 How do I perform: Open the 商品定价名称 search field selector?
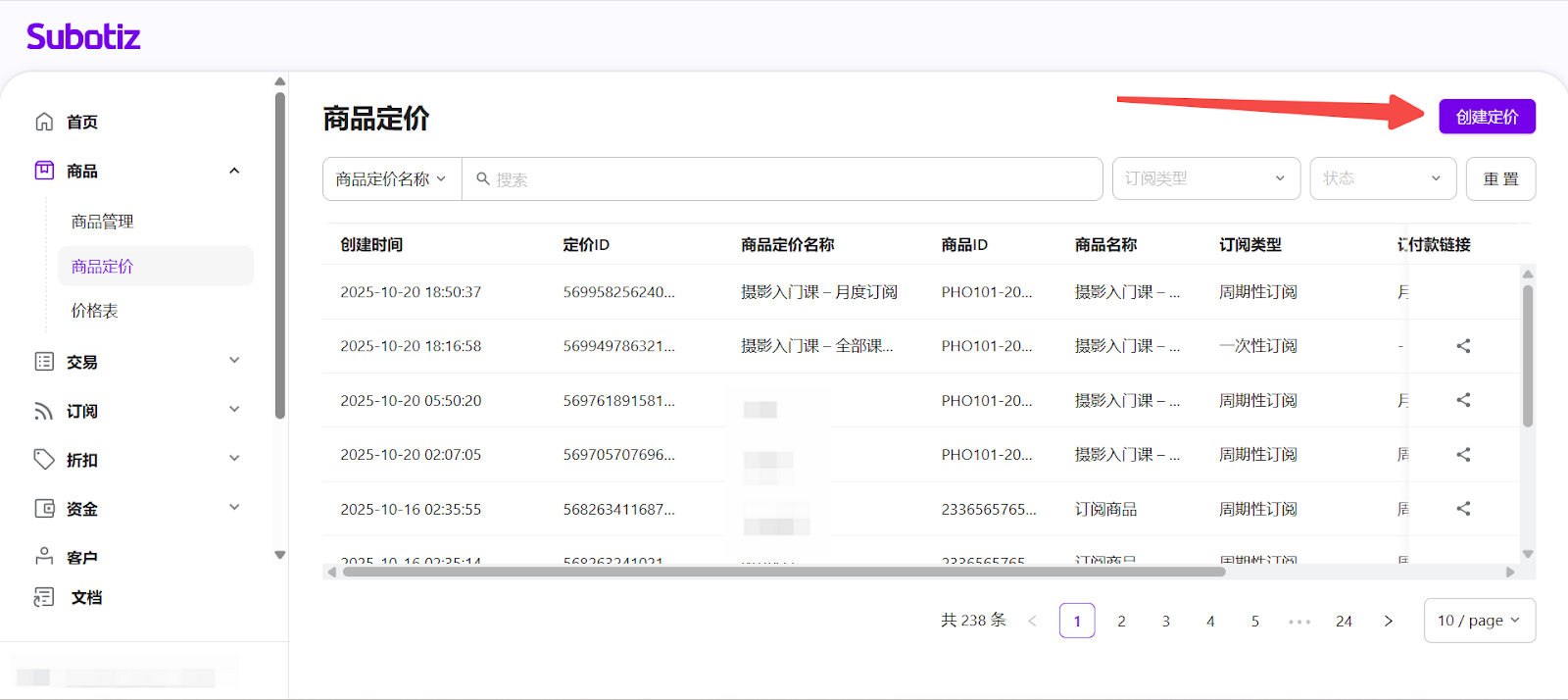tap(391, 179)
